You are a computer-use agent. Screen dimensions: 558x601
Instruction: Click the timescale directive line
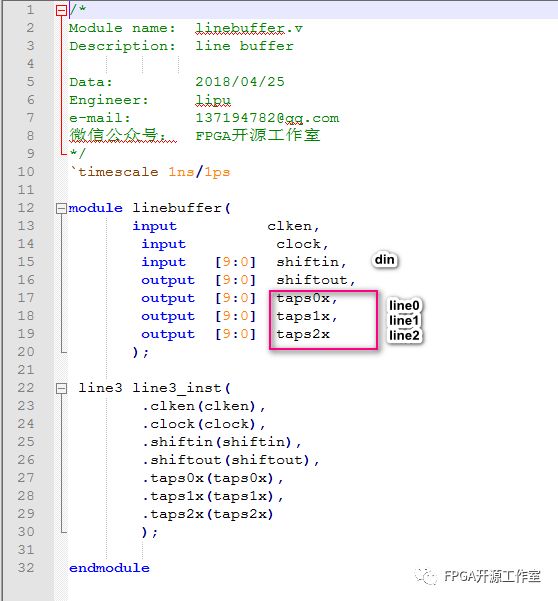click(x=151, y=172)
